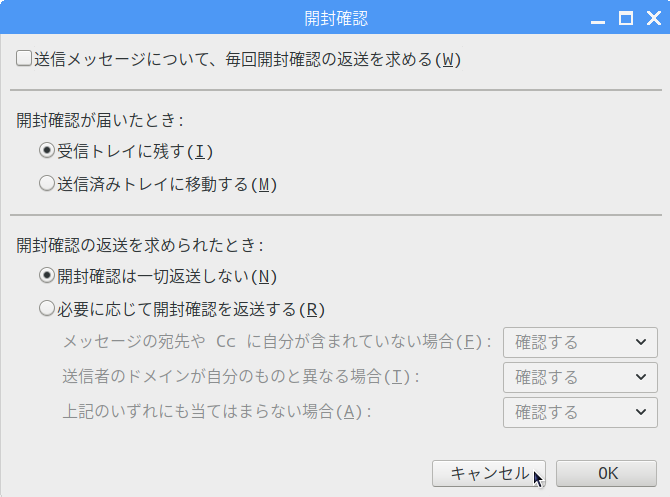Click the separator line below the top checkbox
The width and height of the screenshot is (670, 497).
point(336,90)
